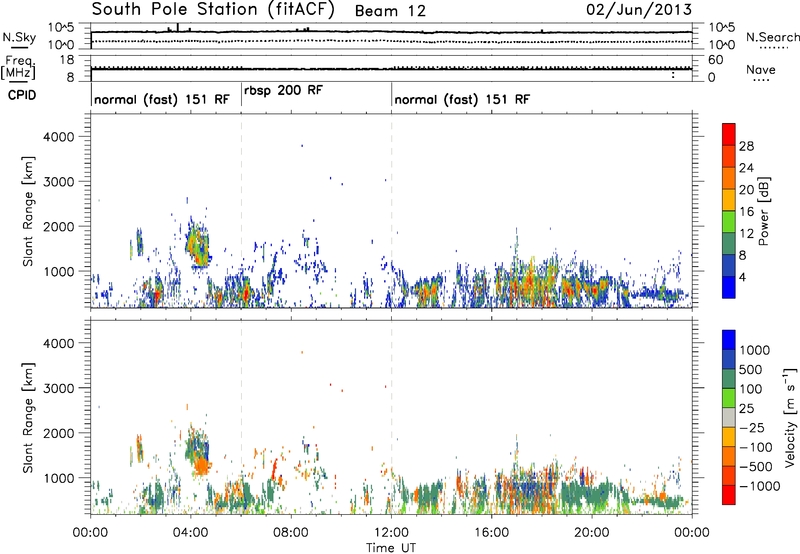Select the "N.Search" legend label
800x554 pixels.
pos(773,37)
